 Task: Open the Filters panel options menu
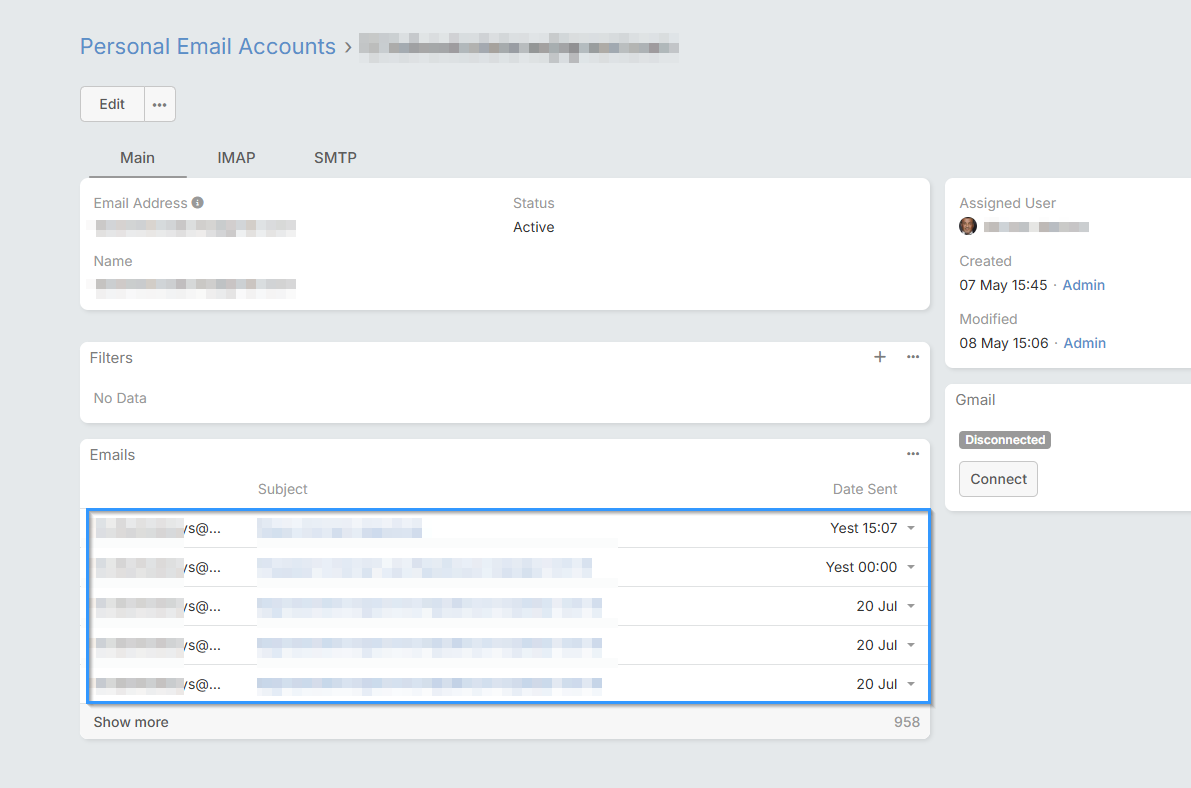(913, 357)
